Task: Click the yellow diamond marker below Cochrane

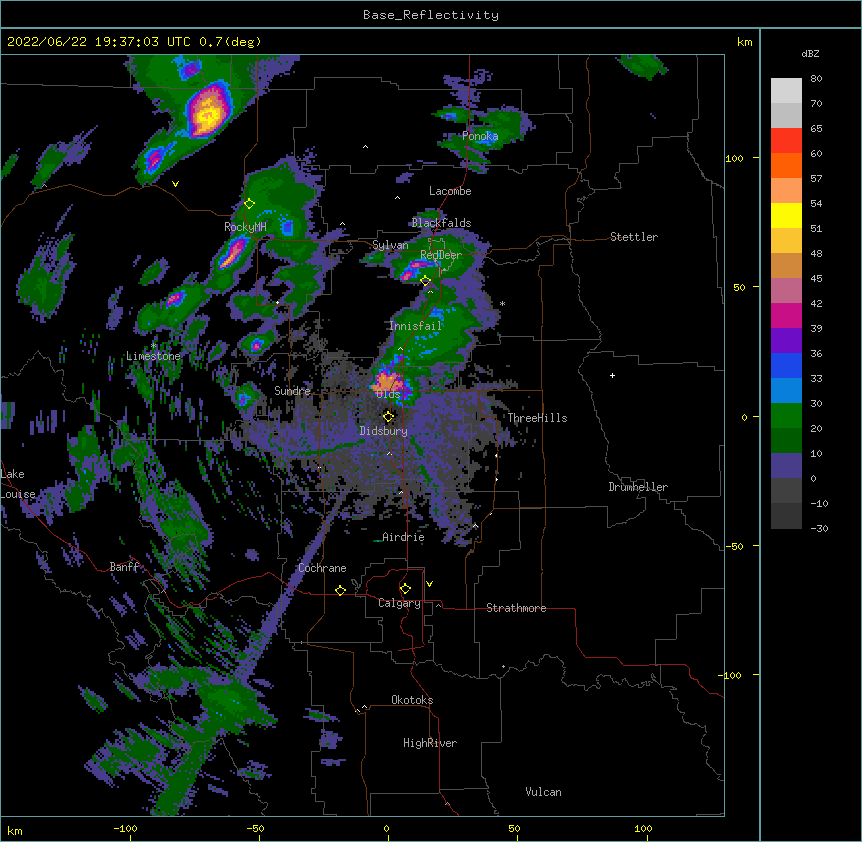Action: pos(340,590)
